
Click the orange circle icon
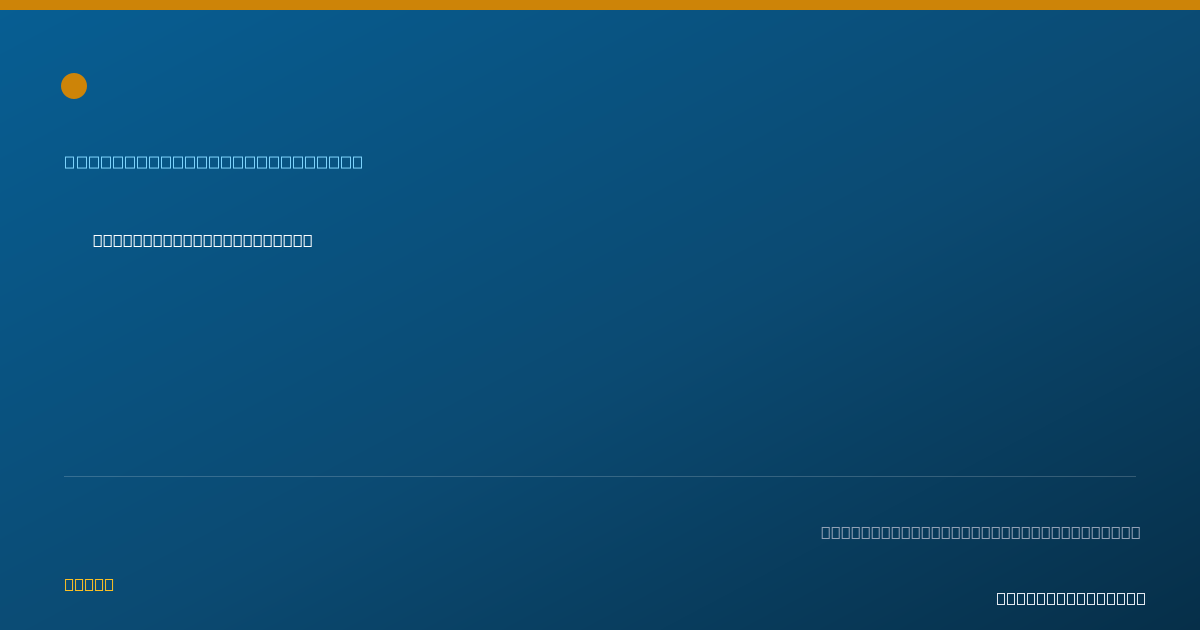click(x=74, y=86)
